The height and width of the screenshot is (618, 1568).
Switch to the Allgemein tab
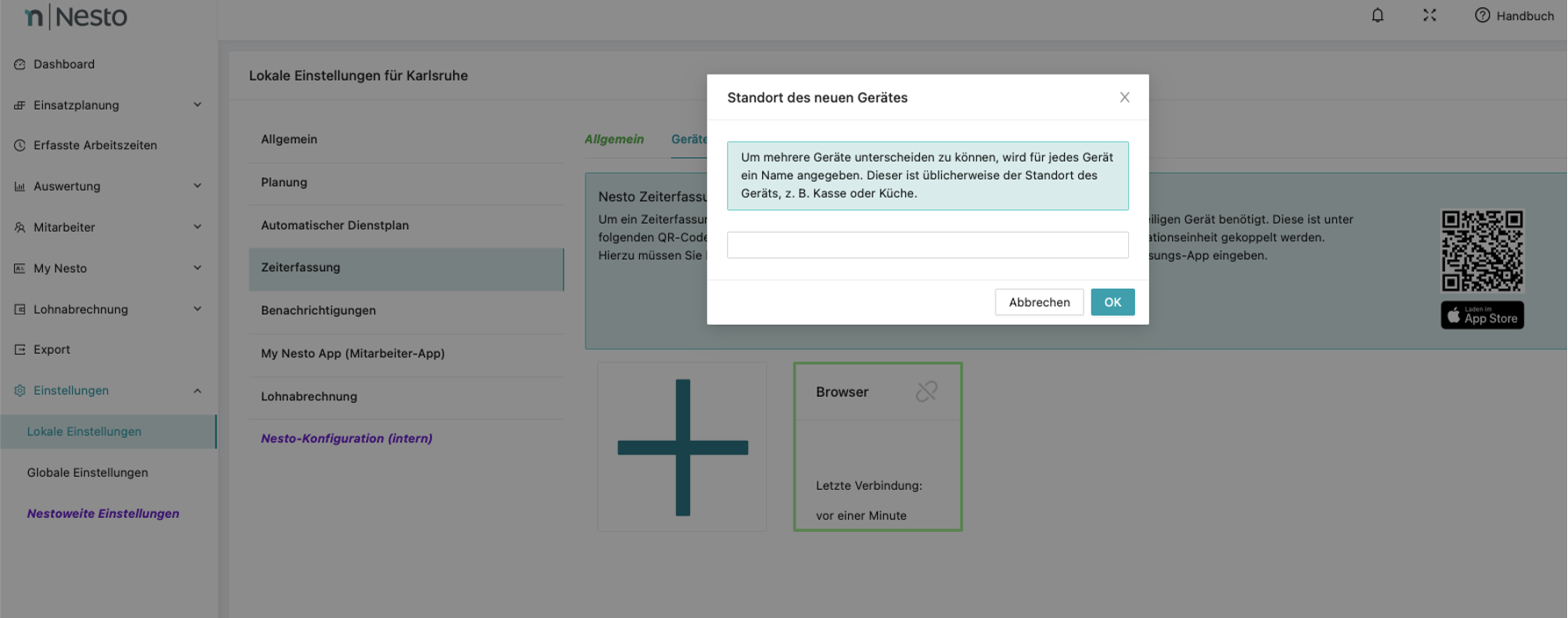614,140
